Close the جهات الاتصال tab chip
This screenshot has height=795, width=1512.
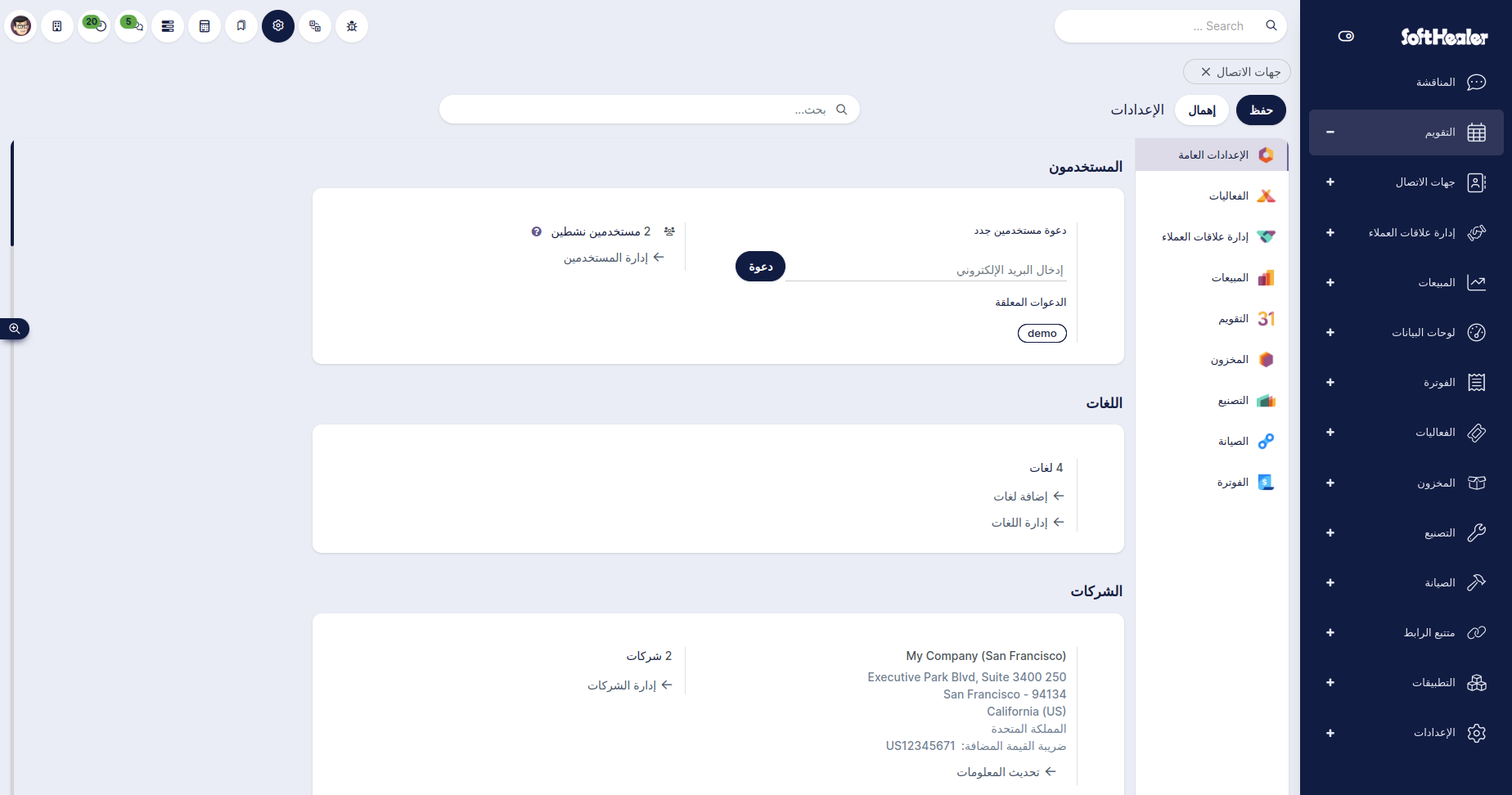(x=1206, y=72)
